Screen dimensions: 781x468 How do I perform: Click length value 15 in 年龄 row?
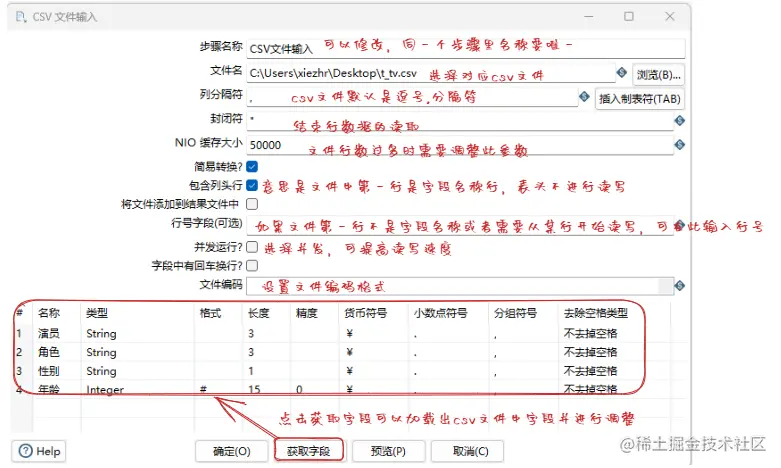tap(254, 389)
